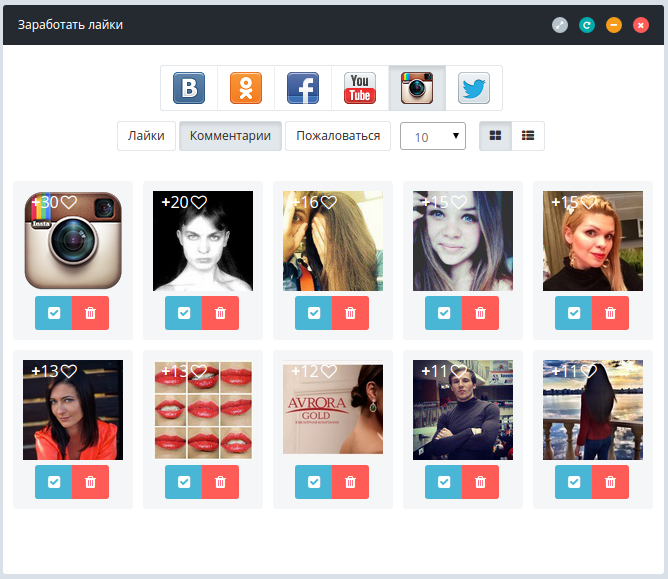Open the +13 woman in orange jacket thumbnail

tap(73, 410)
